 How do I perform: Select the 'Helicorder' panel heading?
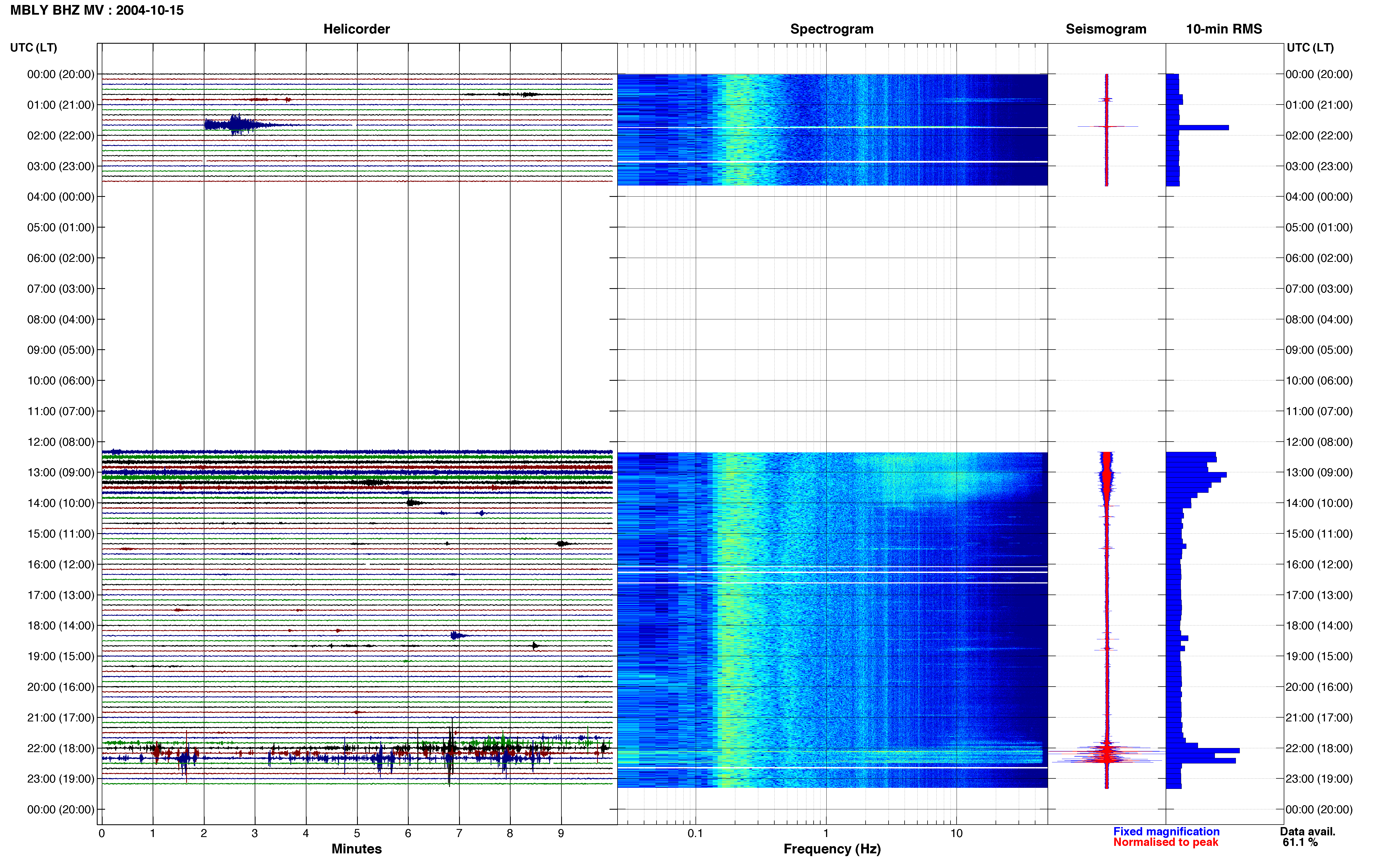pyautogui.click(x=356, y=29)
